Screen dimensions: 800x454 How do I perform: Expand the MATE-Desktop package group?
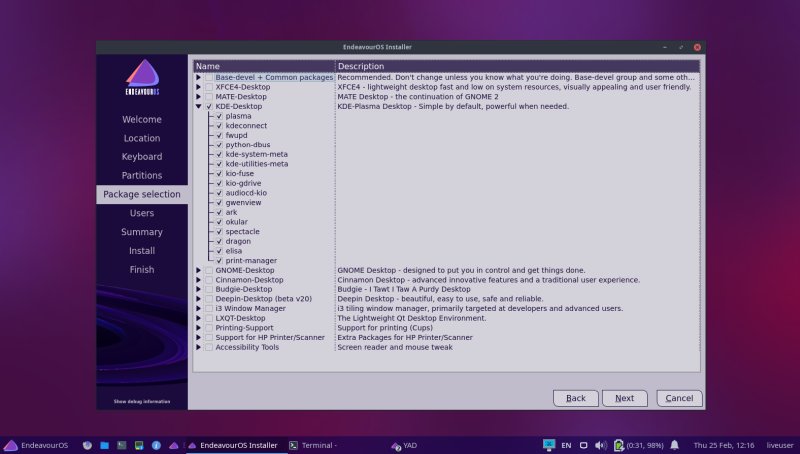coord(198,97)
